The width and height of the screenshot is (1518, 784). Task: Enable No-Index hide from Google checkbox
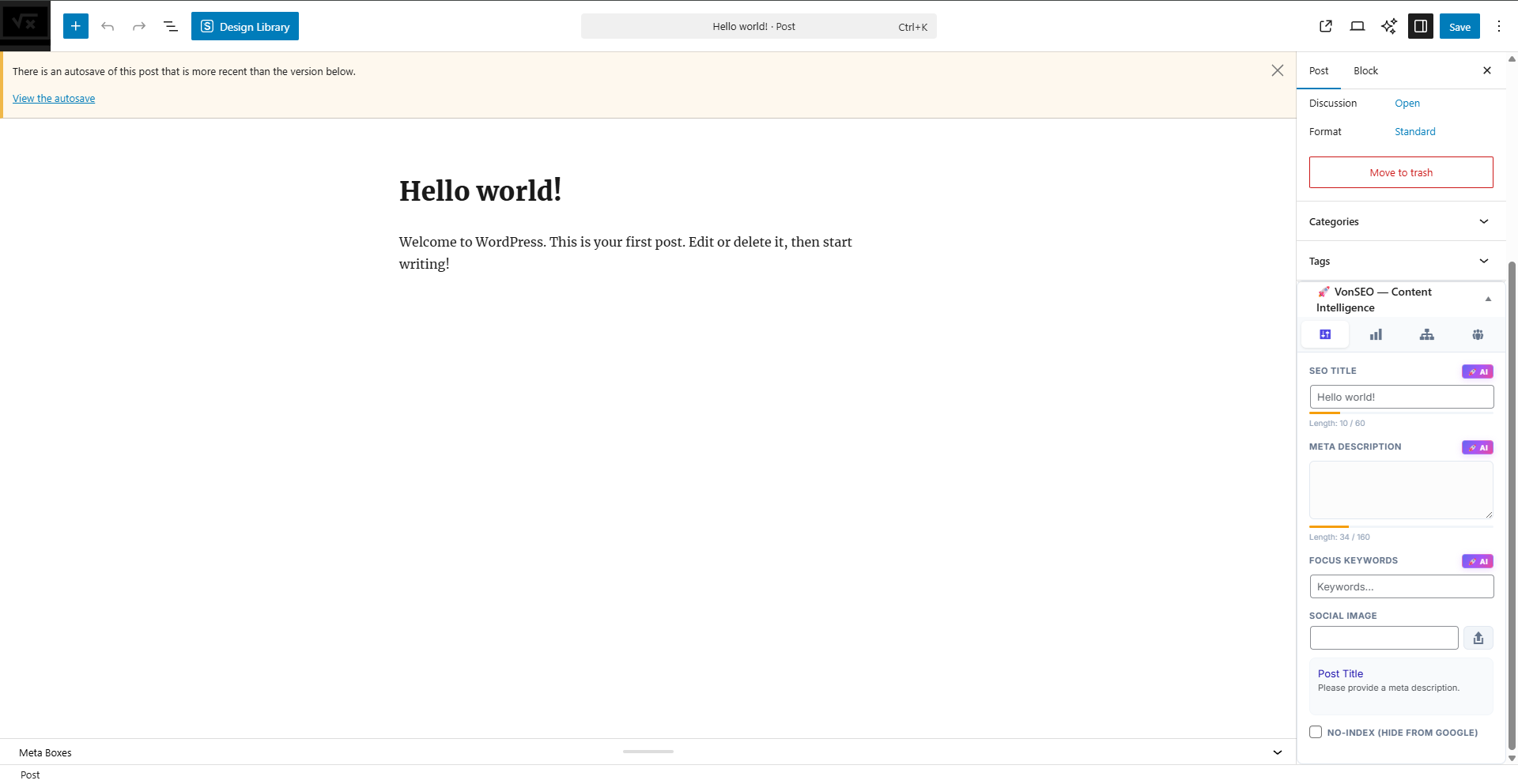point(1316,732)
